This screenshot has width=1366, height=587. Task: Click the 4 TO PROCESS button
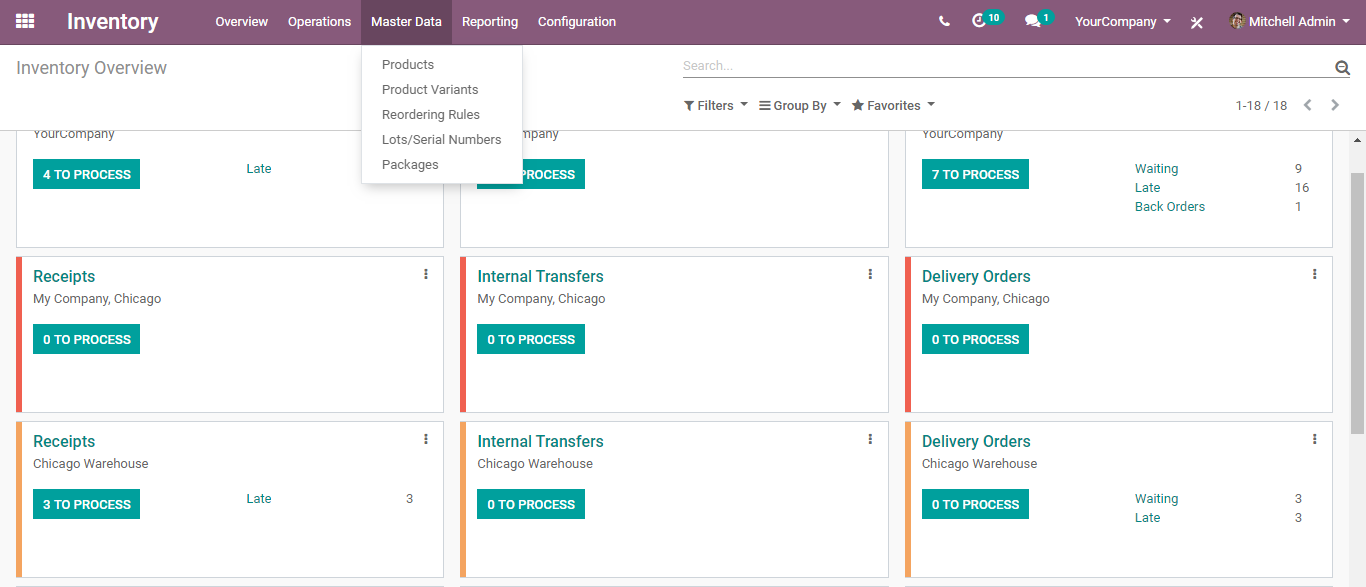point(86,174)
